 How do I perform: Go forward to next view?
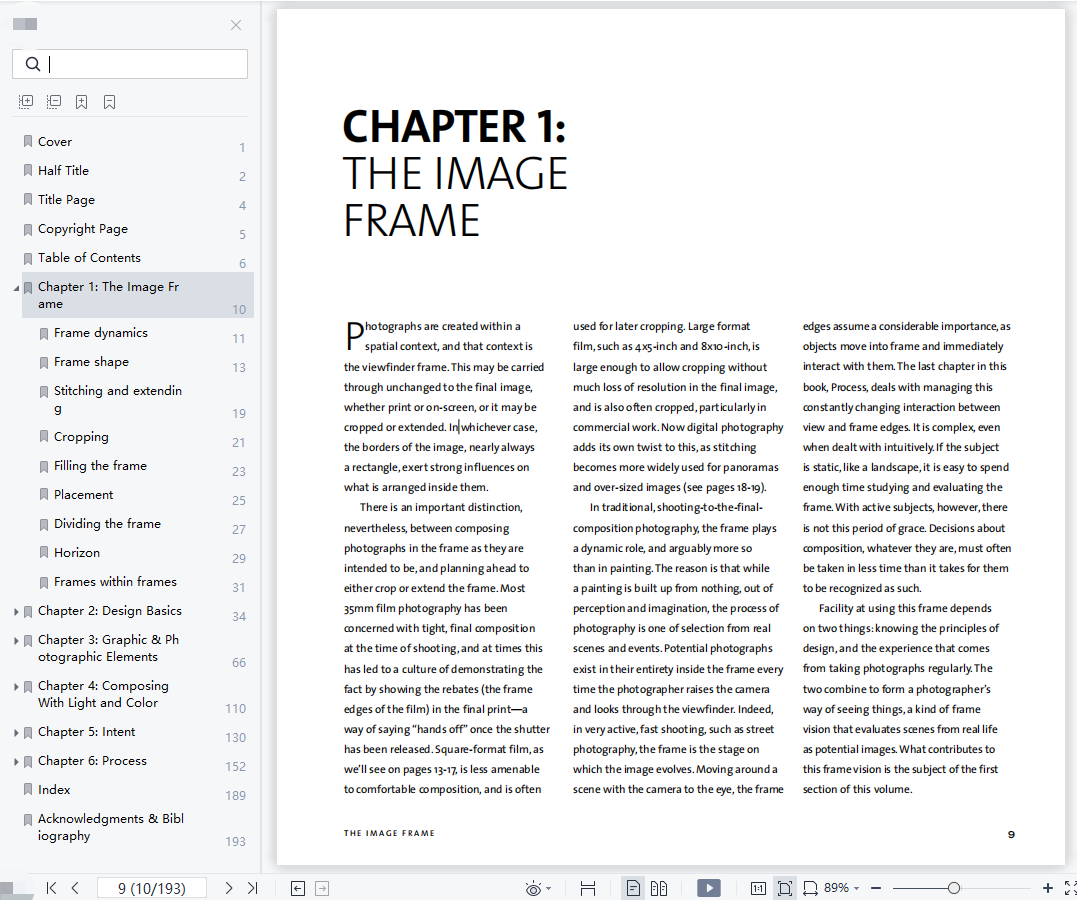(x=321, y=888)
